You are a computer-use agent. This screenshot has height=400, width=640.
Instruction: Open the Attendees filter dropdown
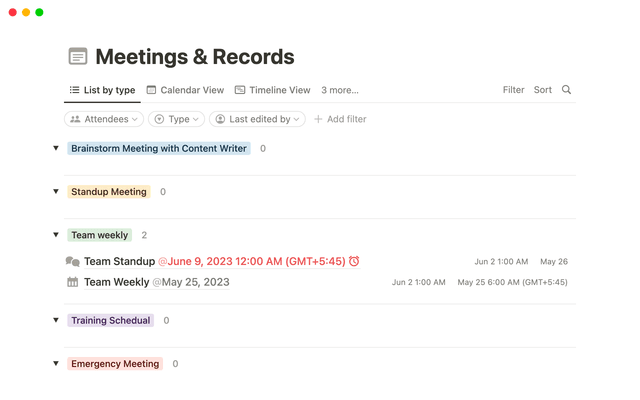(x=104, y=119)
